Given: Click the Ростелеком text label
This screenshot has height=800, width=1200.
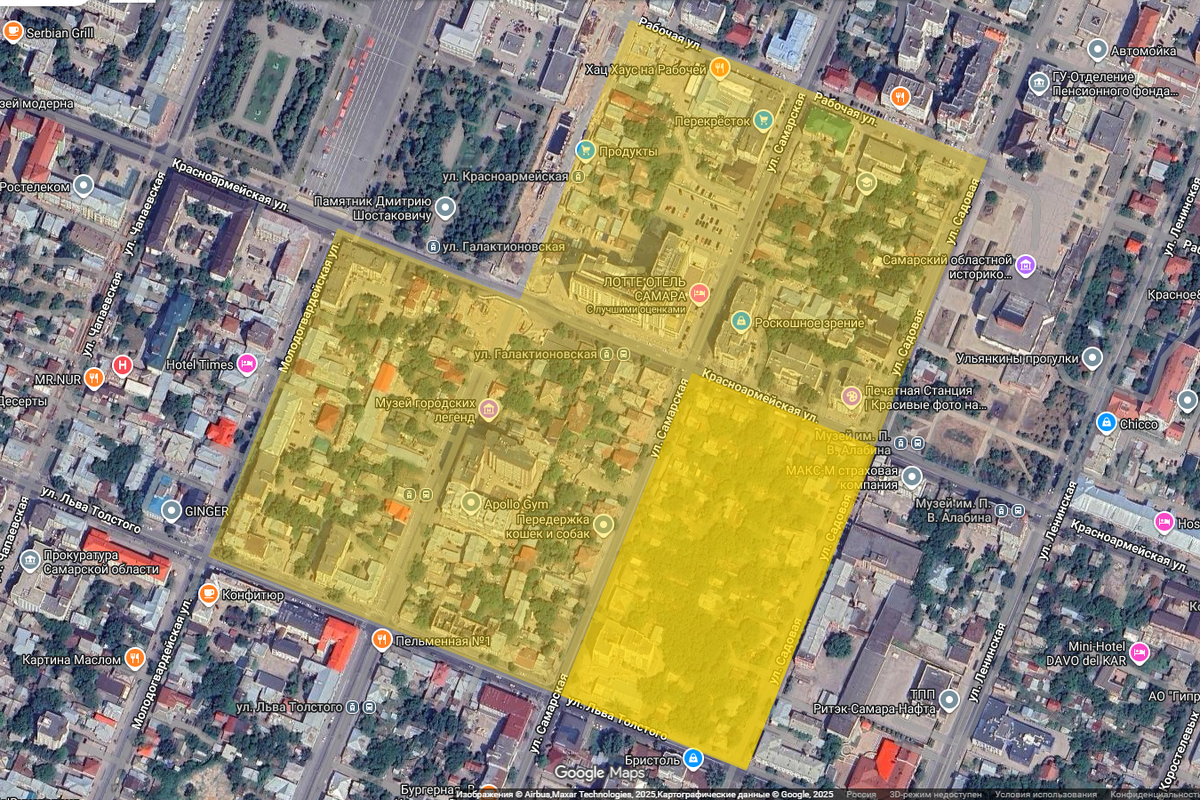Looking at the screenshot, I should (x=35, y=187).
